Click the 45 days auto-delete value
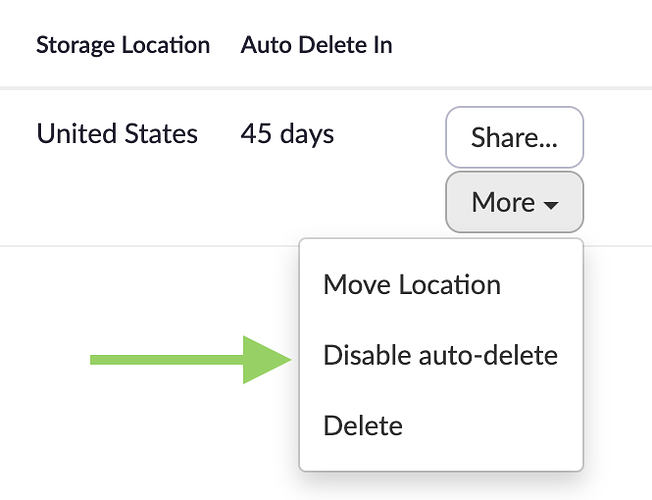Screen dimensions: 652x500 coord(287,134)
